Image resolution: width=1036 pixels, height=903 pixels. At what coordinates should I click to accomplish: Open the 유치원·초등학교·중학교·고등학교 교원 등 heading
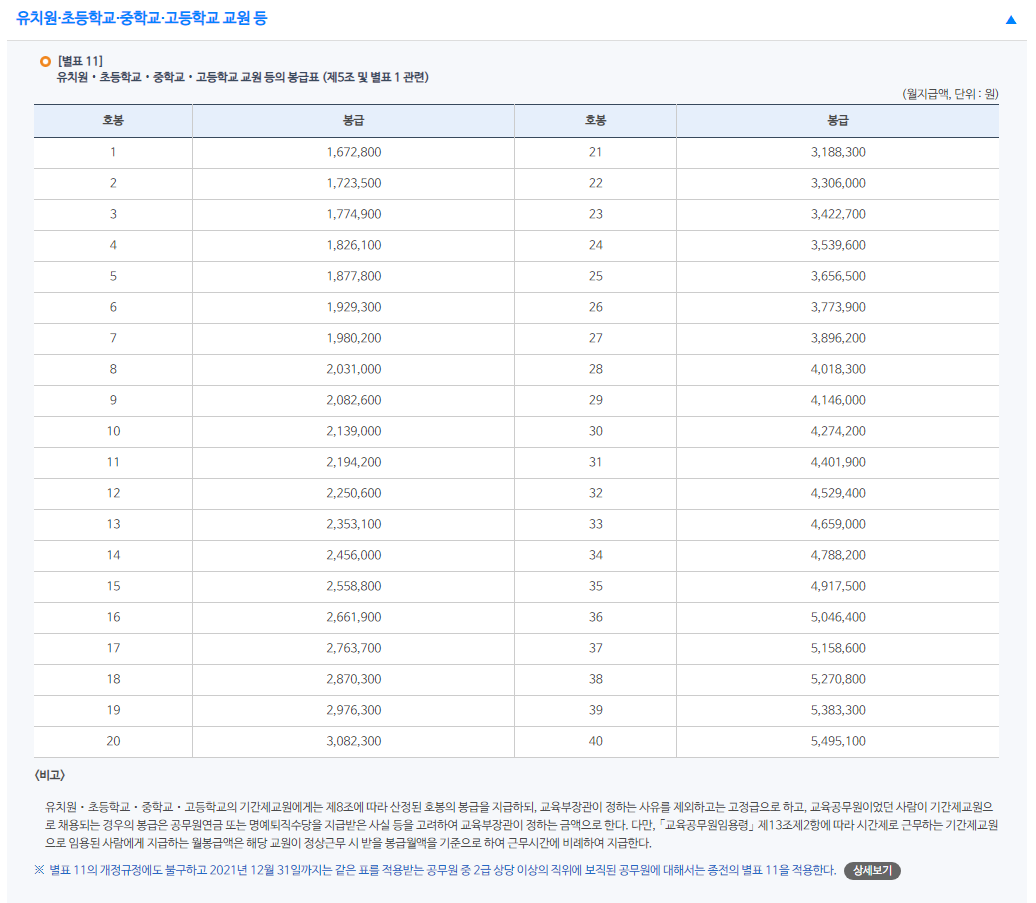tap(141, 18)
